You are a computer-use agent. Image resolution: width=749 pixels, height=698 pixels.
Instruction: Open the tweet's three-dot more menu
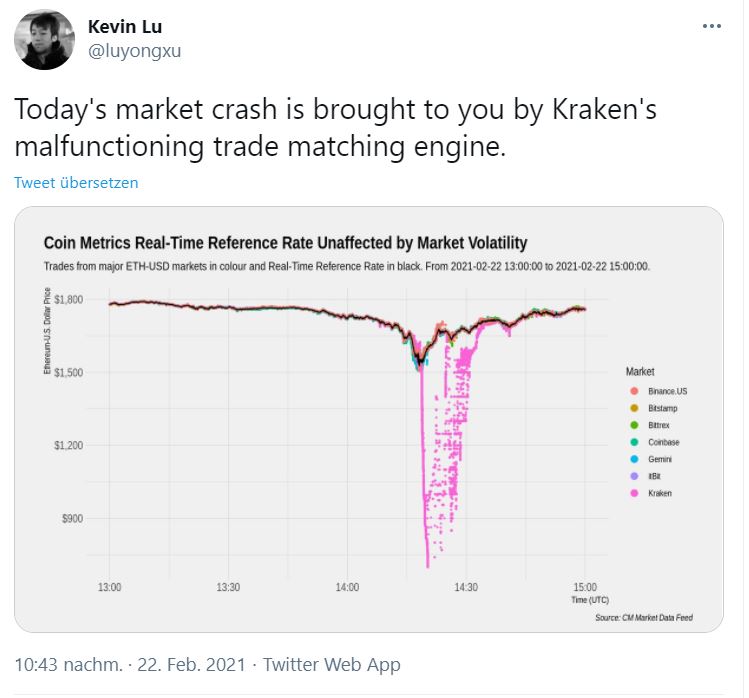click(711, 26)
